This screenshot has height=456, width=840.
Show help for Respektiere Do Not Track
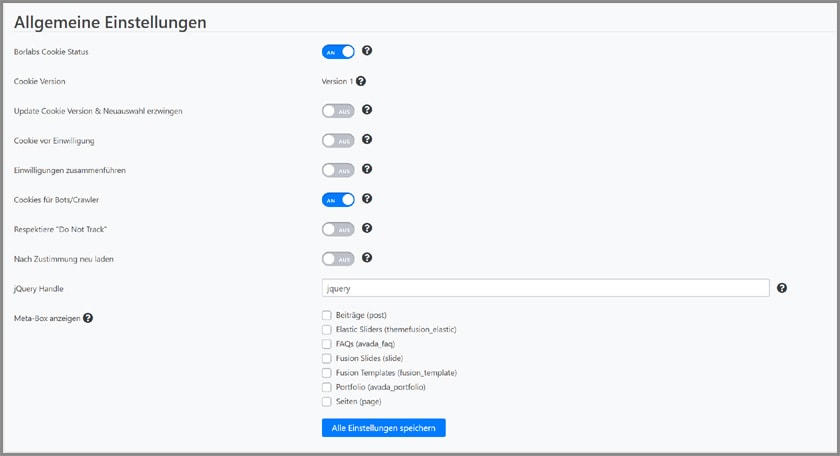click(367, 228)
